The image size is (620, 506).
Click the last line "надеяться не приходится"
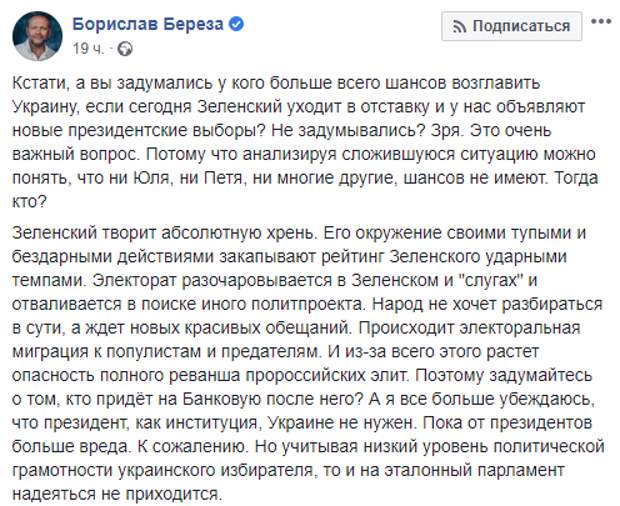point(117,494)
